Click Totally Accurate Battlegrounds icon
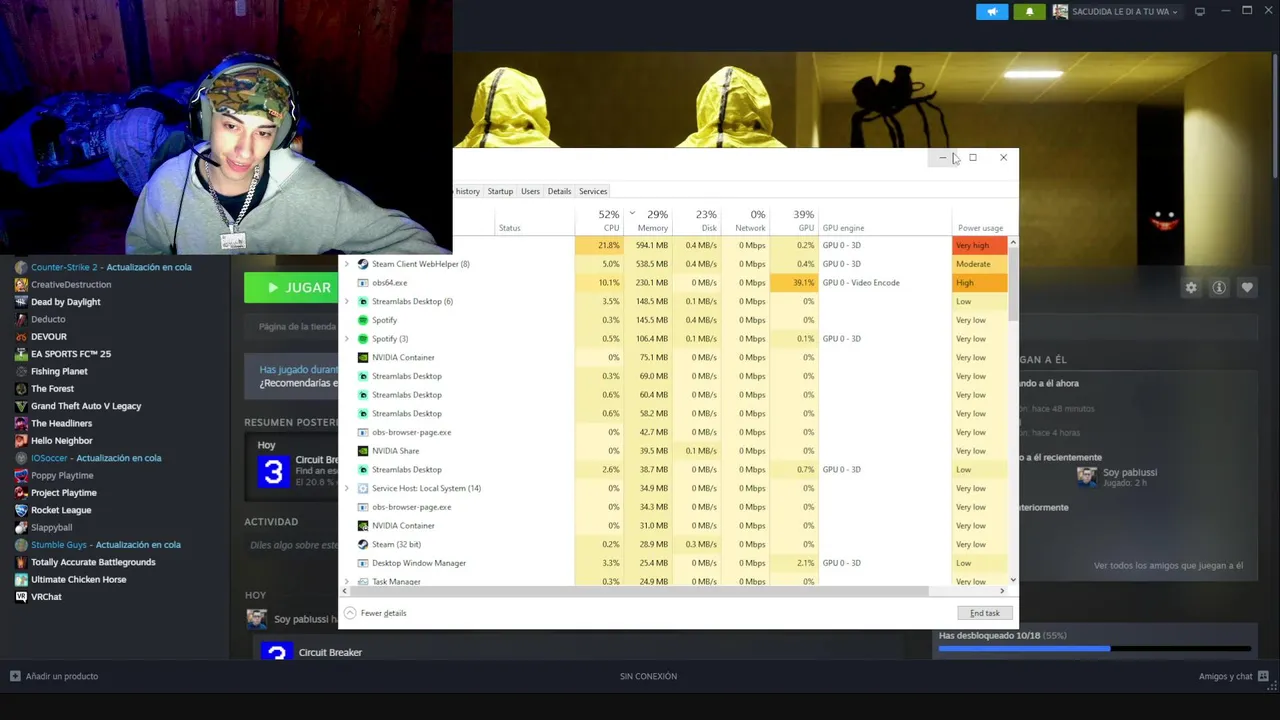 pyautogui.click(x=21, y=562)
